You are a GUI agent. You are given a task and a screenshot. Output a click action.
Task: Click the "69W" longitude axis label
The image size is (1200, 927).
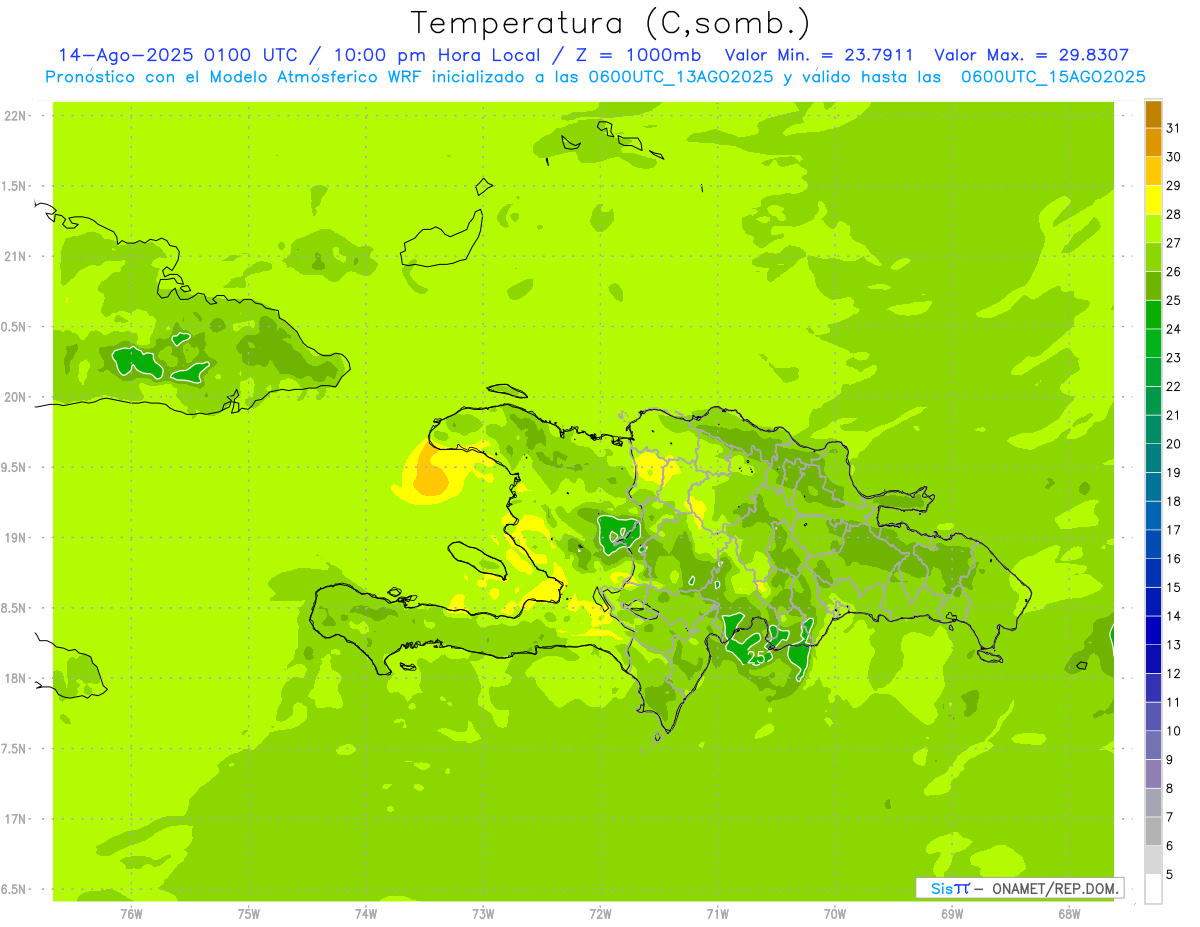(x=951, y=914)
